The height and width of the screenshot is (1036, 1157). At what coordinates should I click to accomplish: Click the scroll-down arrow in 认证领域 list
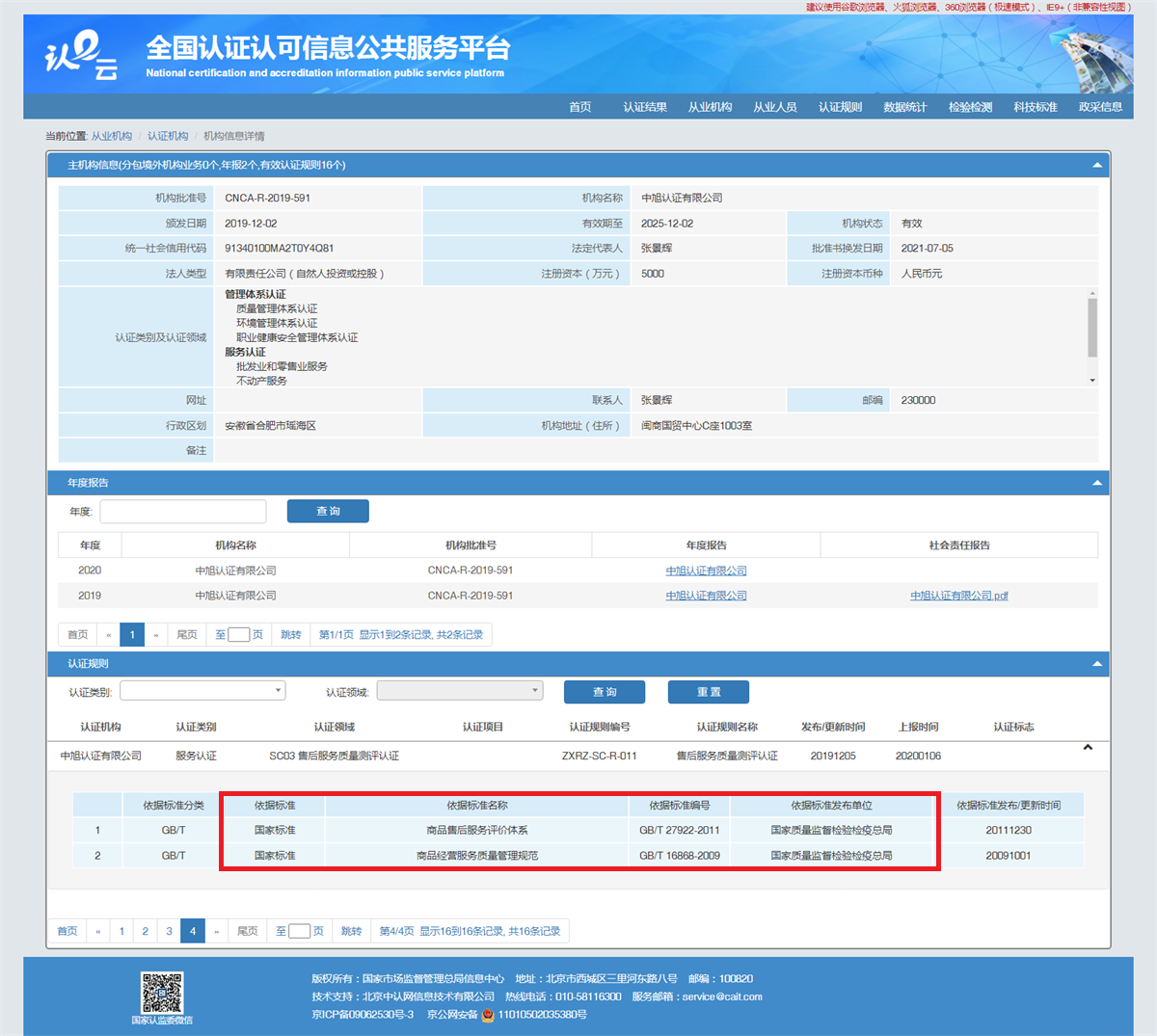(x=1092, y=381)
